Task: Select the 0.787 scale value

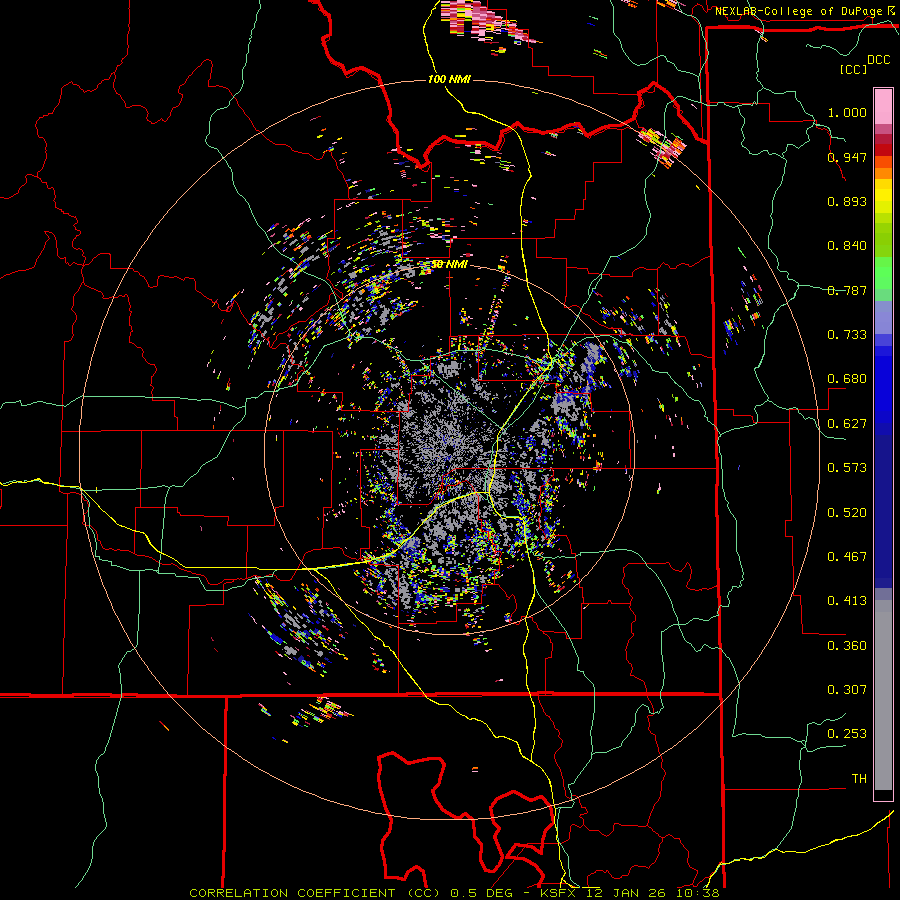Action: point(847,290)
